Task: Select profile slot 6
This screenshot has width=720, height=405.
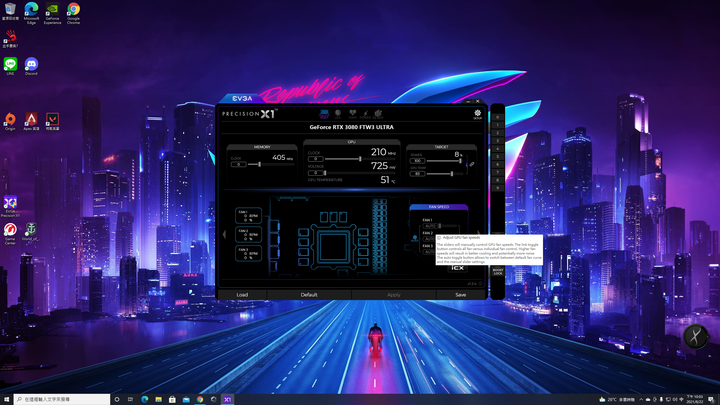Action: coord(497,164)
